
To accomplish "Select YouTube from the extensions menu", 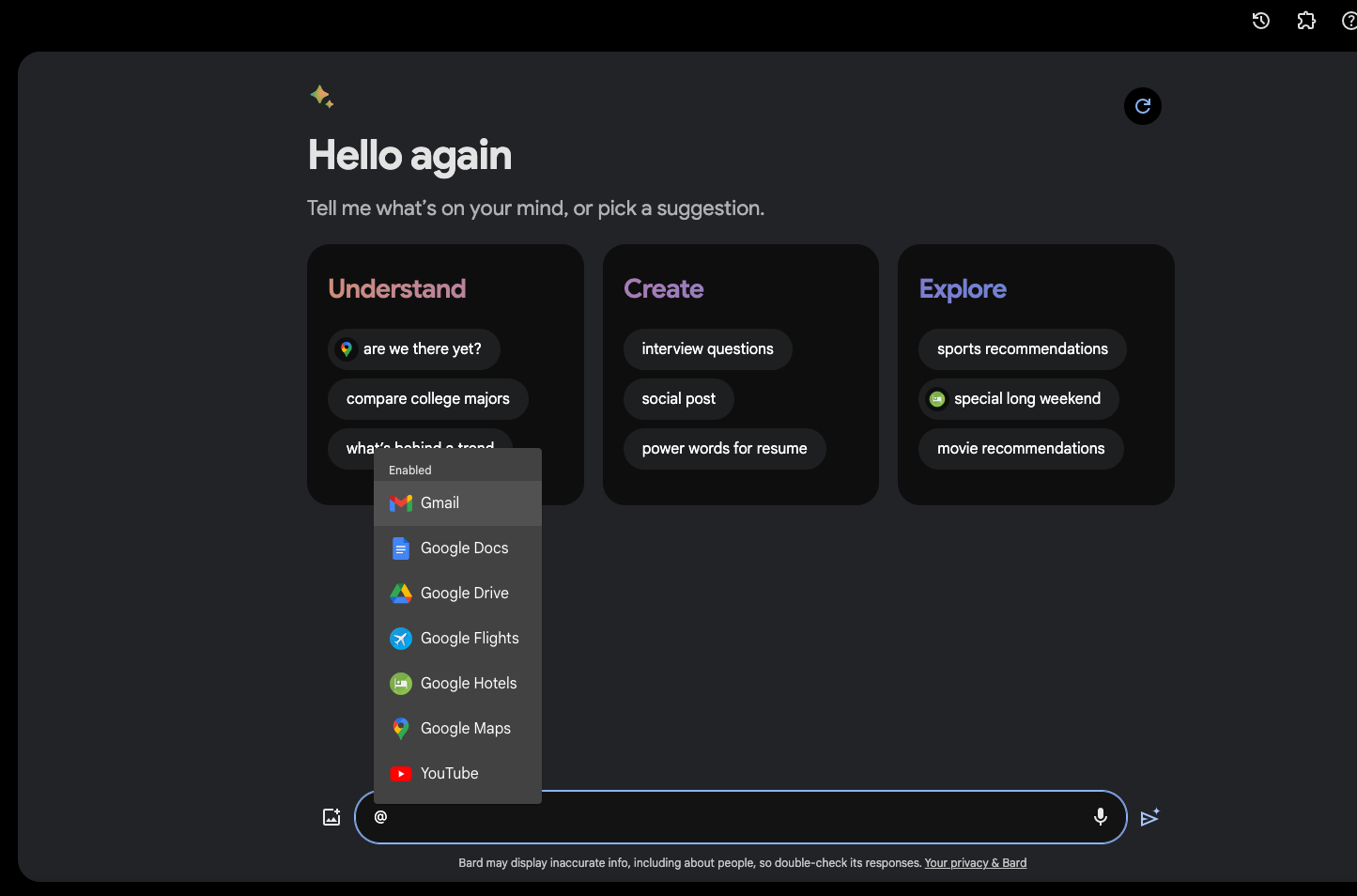I will (457, 774).
